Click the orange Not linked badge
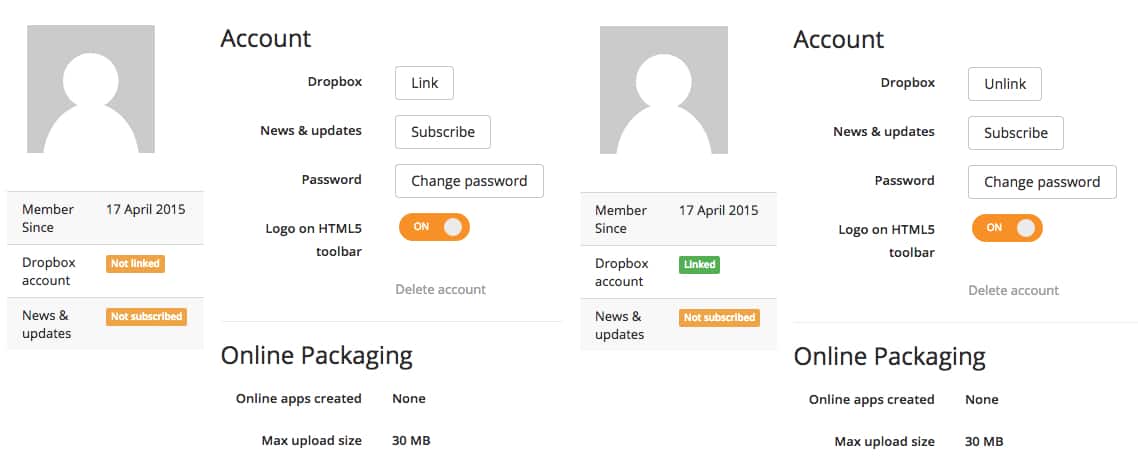Image resolution: width=1138 pixels, height=464 pixels. pos(135,264)
